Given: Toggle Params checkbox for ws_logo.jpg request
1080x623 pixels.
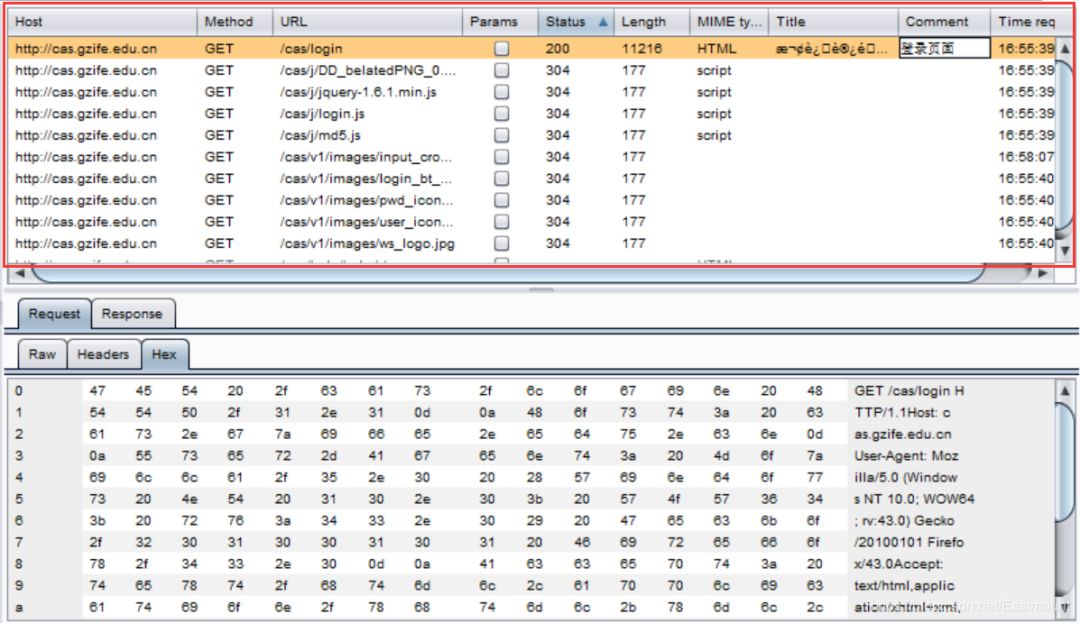Looking at the screenshot, I should [501, 243].
